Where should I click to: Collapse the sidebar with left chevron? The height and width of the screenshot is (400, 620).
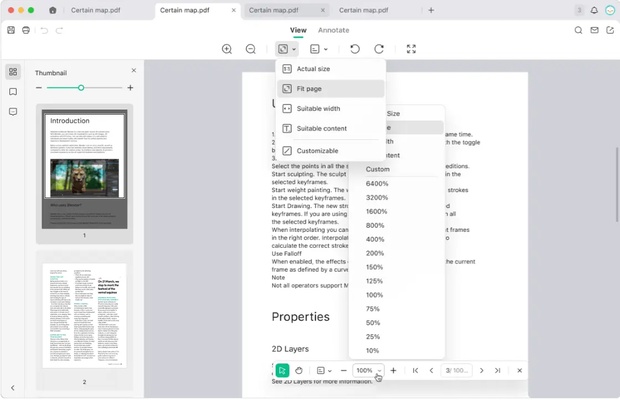pos(13,388)
